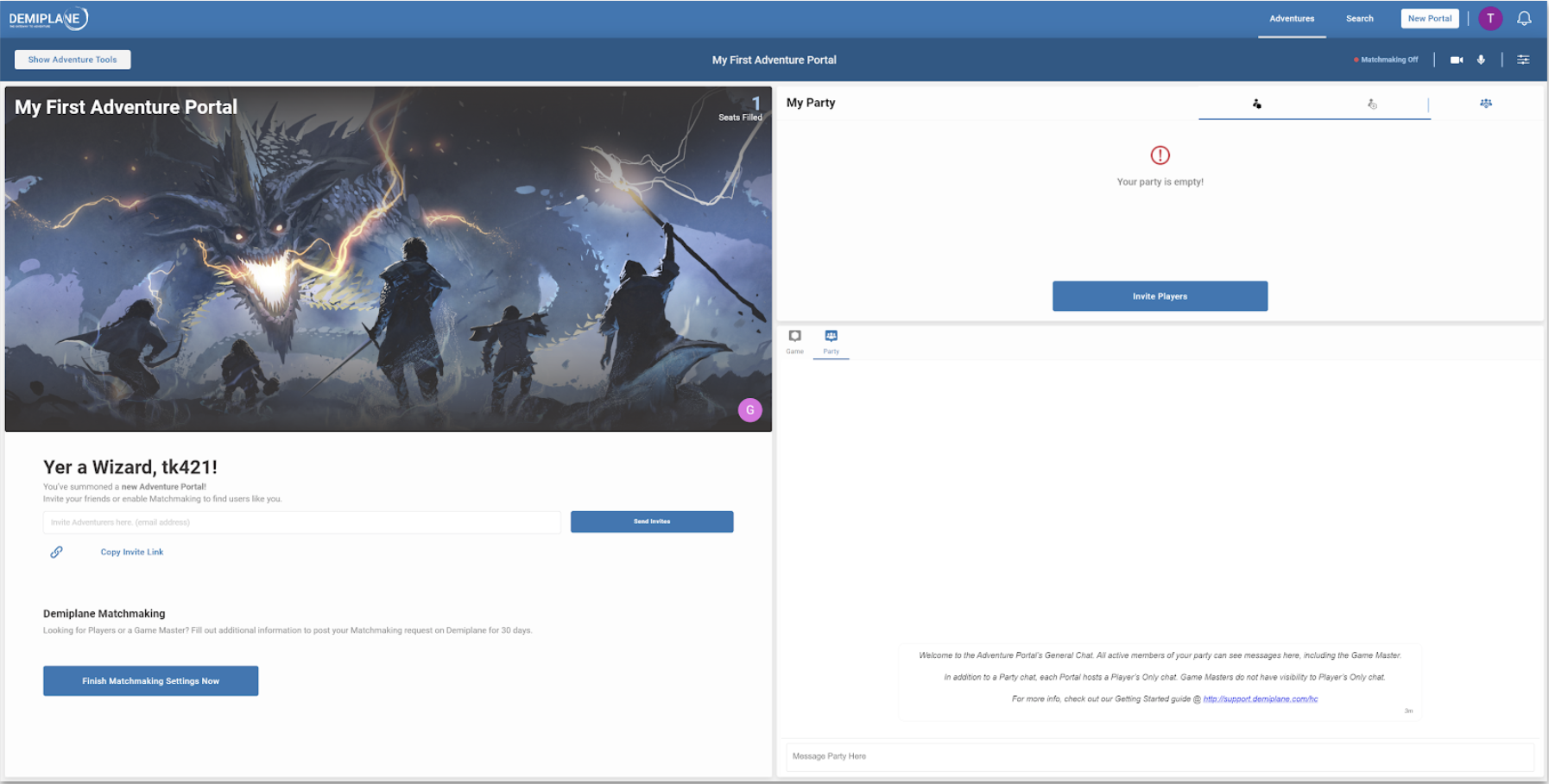The height and width of the screenshot is (784, 1549).
Task: Select the second My Party tab icon
Action: pos(1372,104)
